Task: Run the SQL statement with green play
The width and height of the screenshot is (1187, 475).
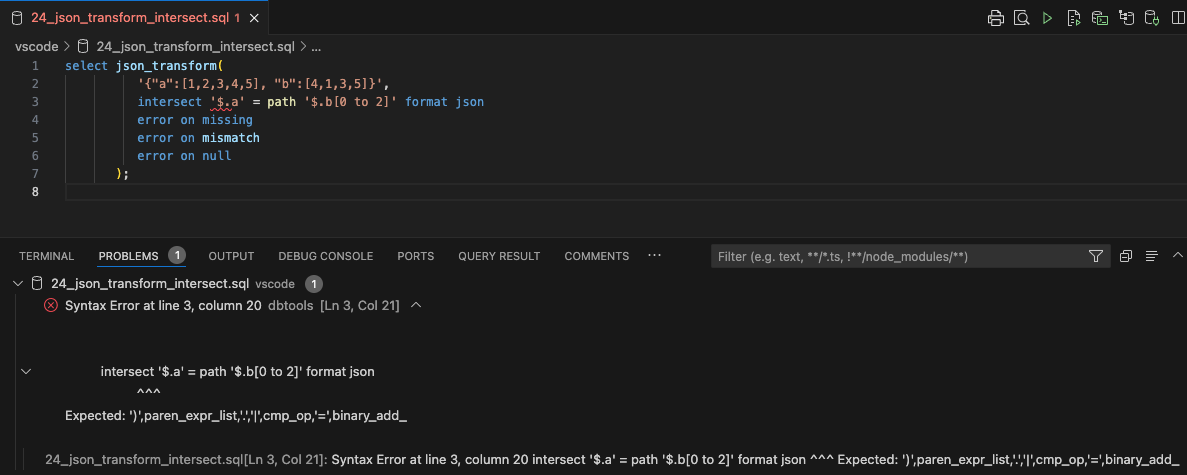Action: pyautogui.click(x=1047, y=18)
